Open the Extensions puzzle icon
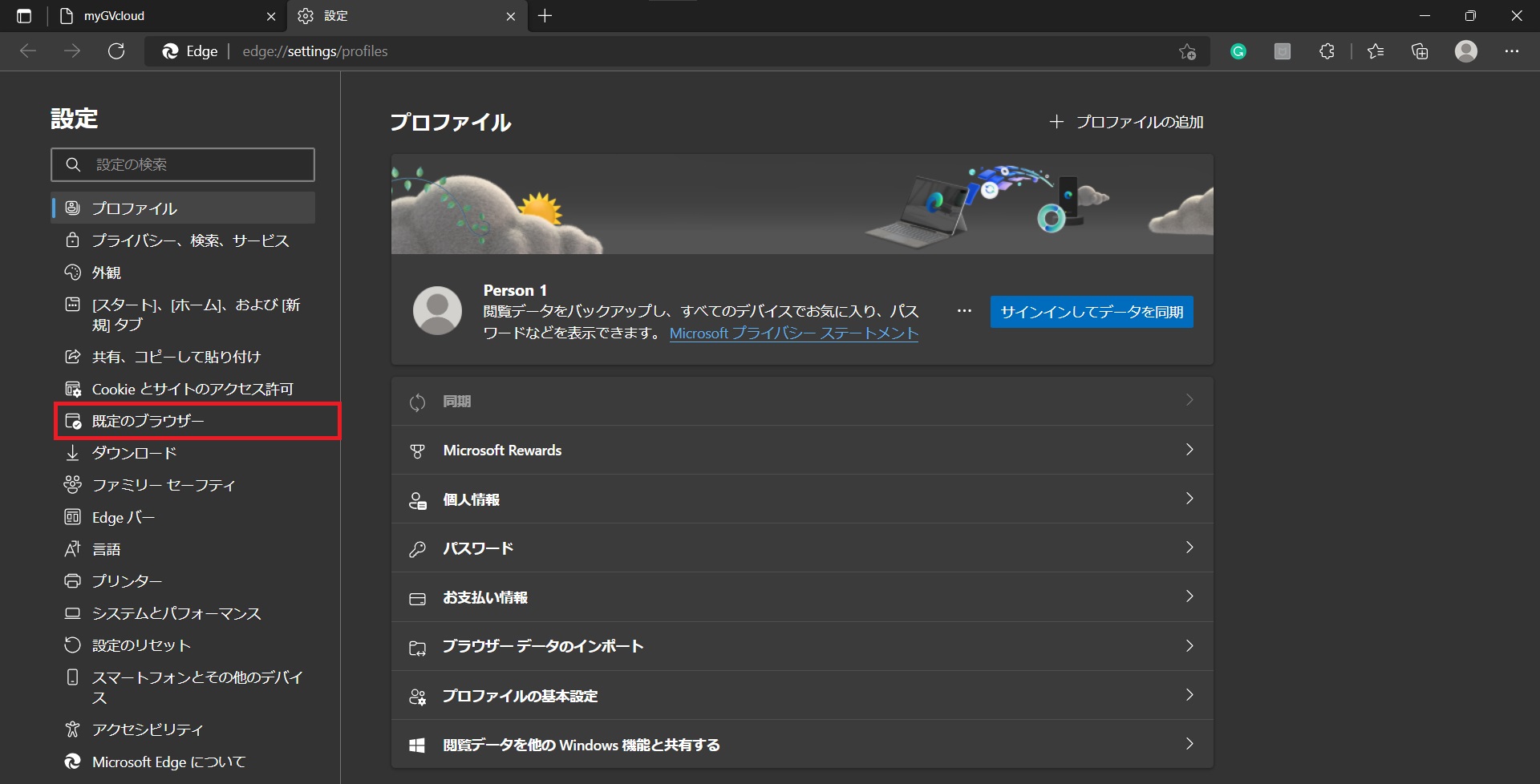Image resolution: width=1540 pixels, height=784 pixels. pos(1327,51)
